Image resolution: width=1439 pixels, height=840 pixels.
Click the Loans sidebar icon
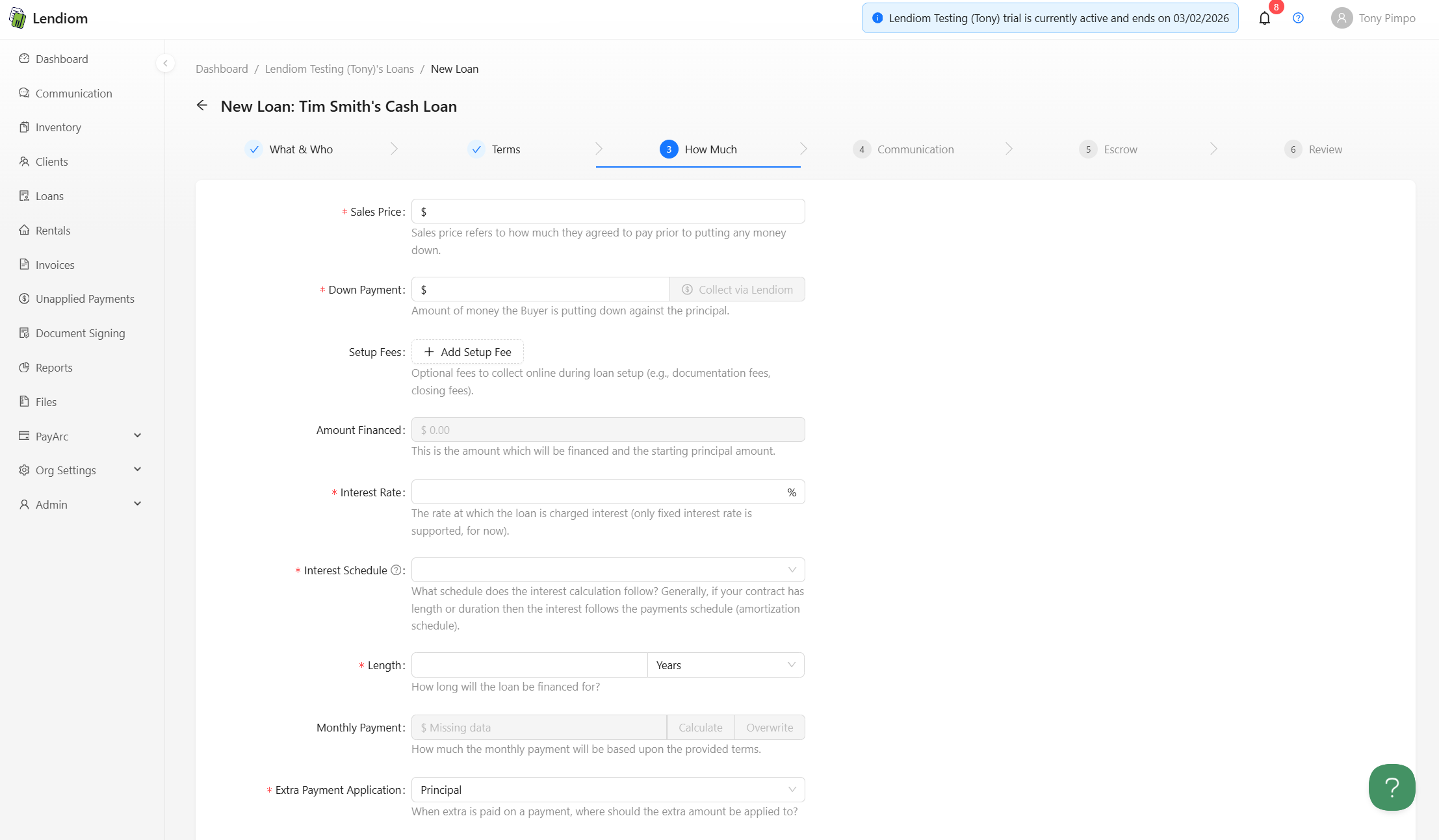[x=24, y=196]
